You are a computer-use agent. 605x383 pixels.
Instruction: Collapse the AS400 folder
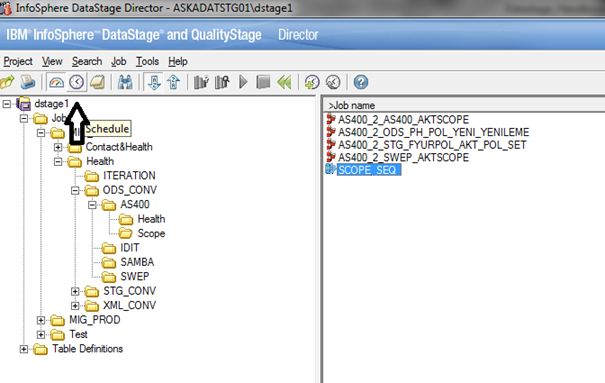tap(92, 205)
